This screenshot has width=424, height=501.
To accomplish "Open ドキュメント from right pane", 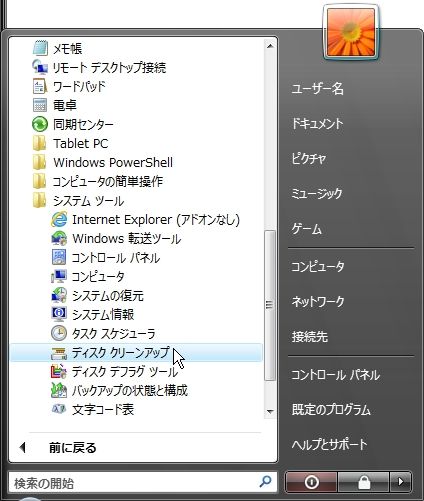I will [x=317, y=124].
